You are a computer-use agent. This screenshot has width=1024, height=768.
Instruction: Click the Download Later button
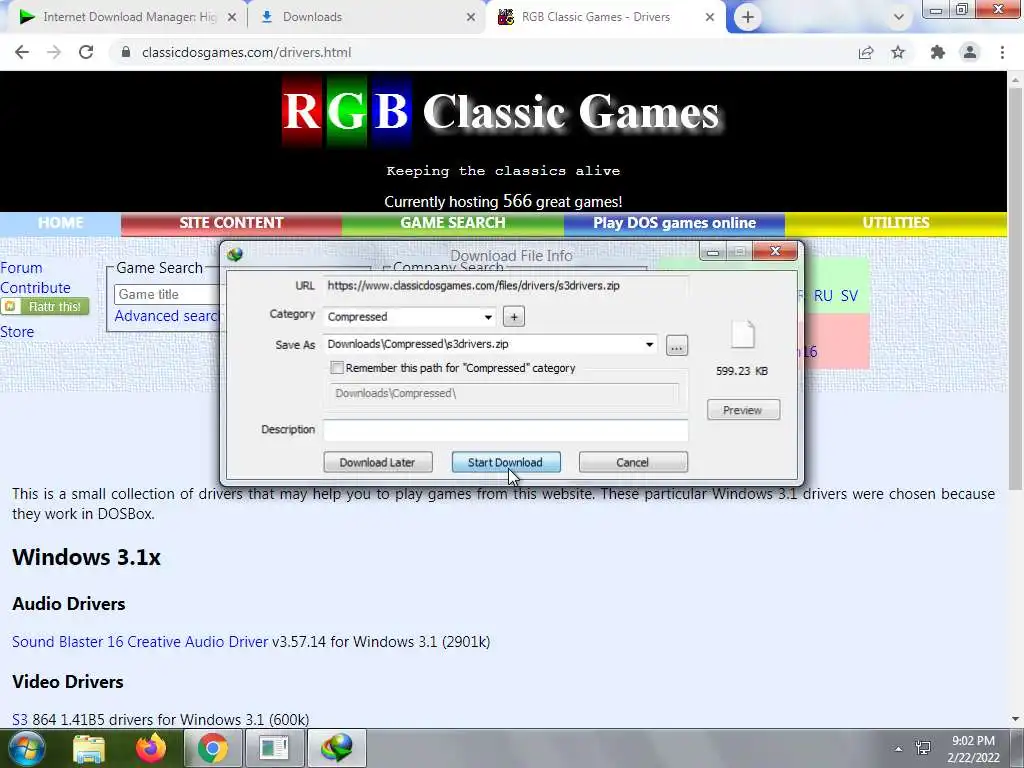[x=377, y=462]
